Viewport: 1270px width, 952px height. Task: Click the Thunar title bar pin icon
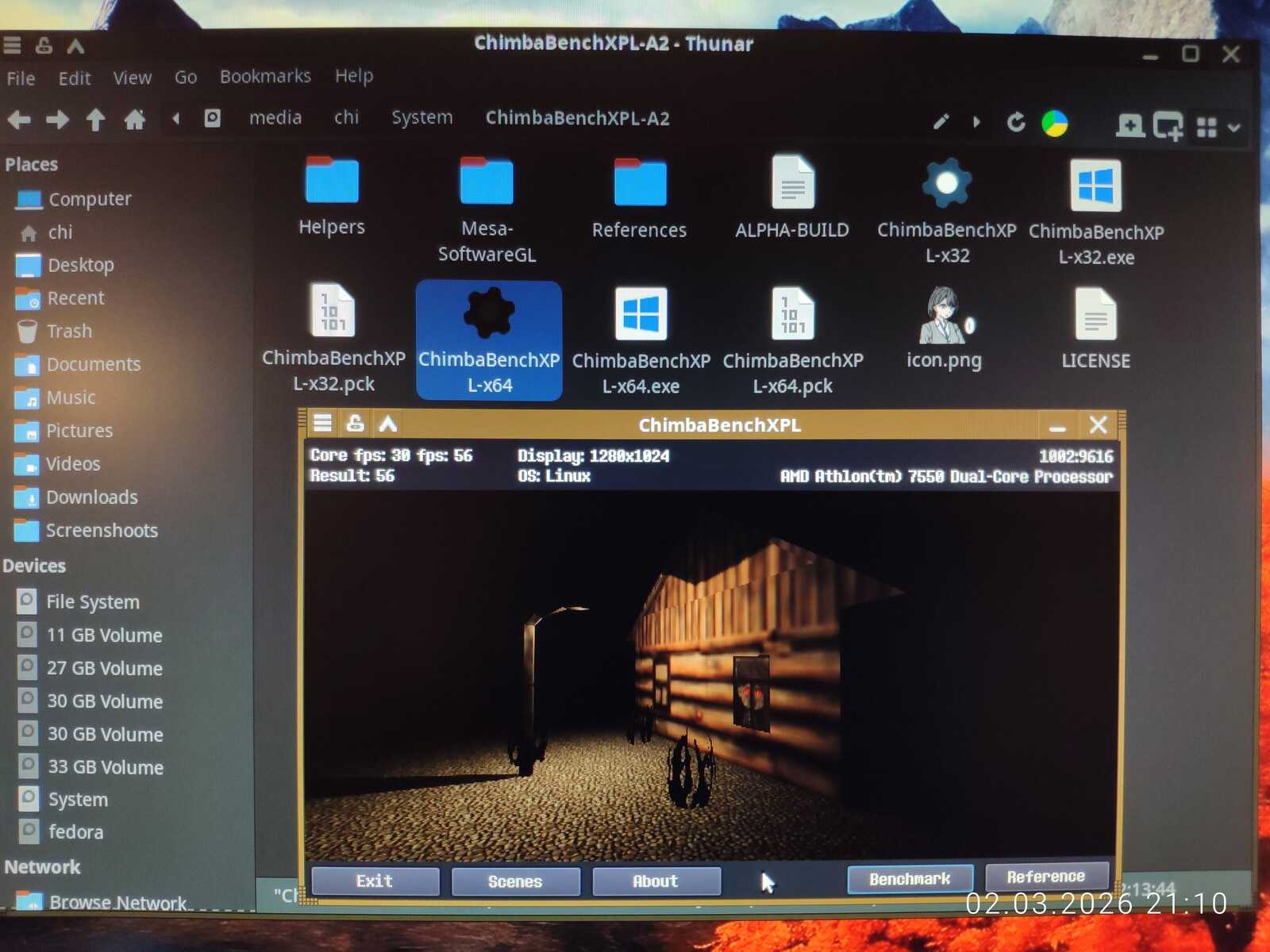(x=44, y=45)
